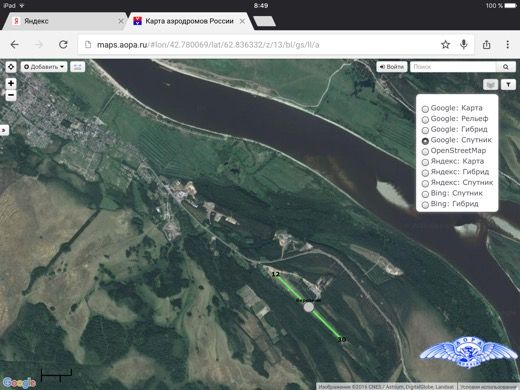The height and width of the screenshot is (390, 520).
Task: Click the Войти login button
Action: (x=392, y=67)
